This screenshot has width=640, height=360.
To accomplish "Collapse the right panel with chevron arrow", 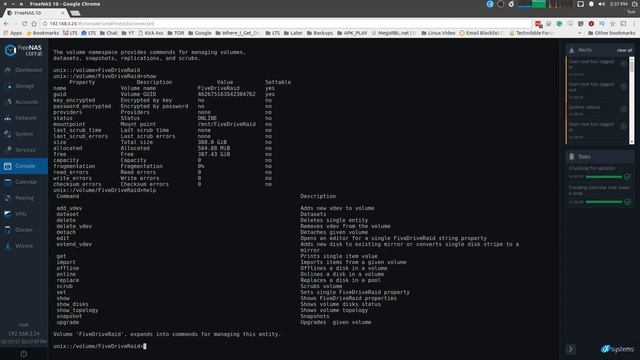I will tap(571, 349).
